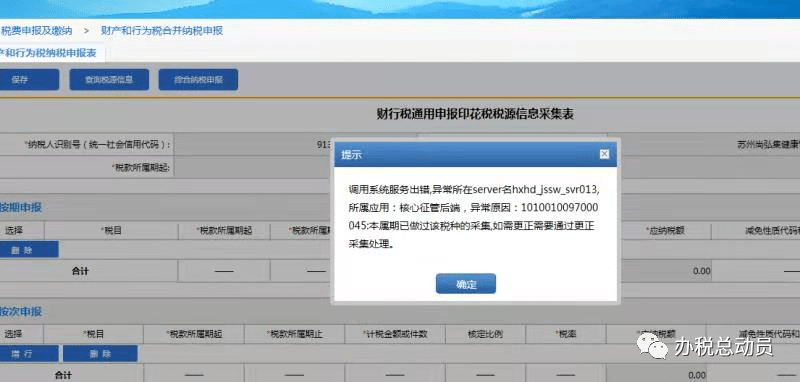Click the 保存 button

tap(28, 80)
